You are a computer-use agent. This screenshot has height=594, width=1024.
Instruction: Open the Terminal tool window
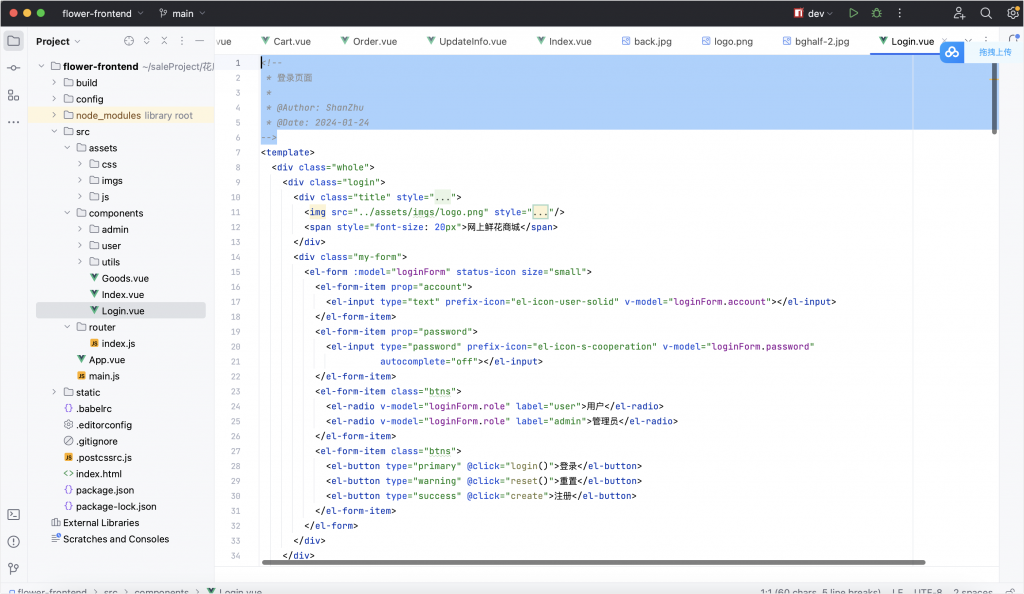click(13, 514)
